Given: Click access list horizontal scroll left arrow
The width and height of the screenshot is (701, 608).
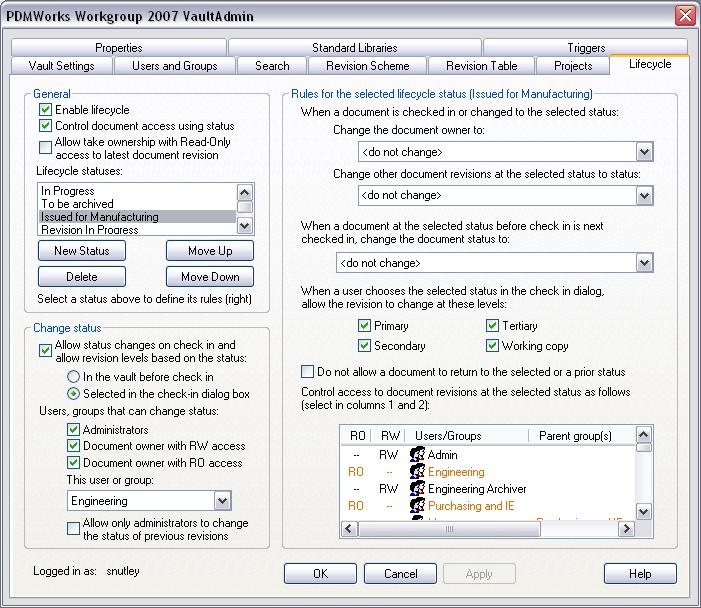Looking at the screenshot, I should (x=349, y=529).
